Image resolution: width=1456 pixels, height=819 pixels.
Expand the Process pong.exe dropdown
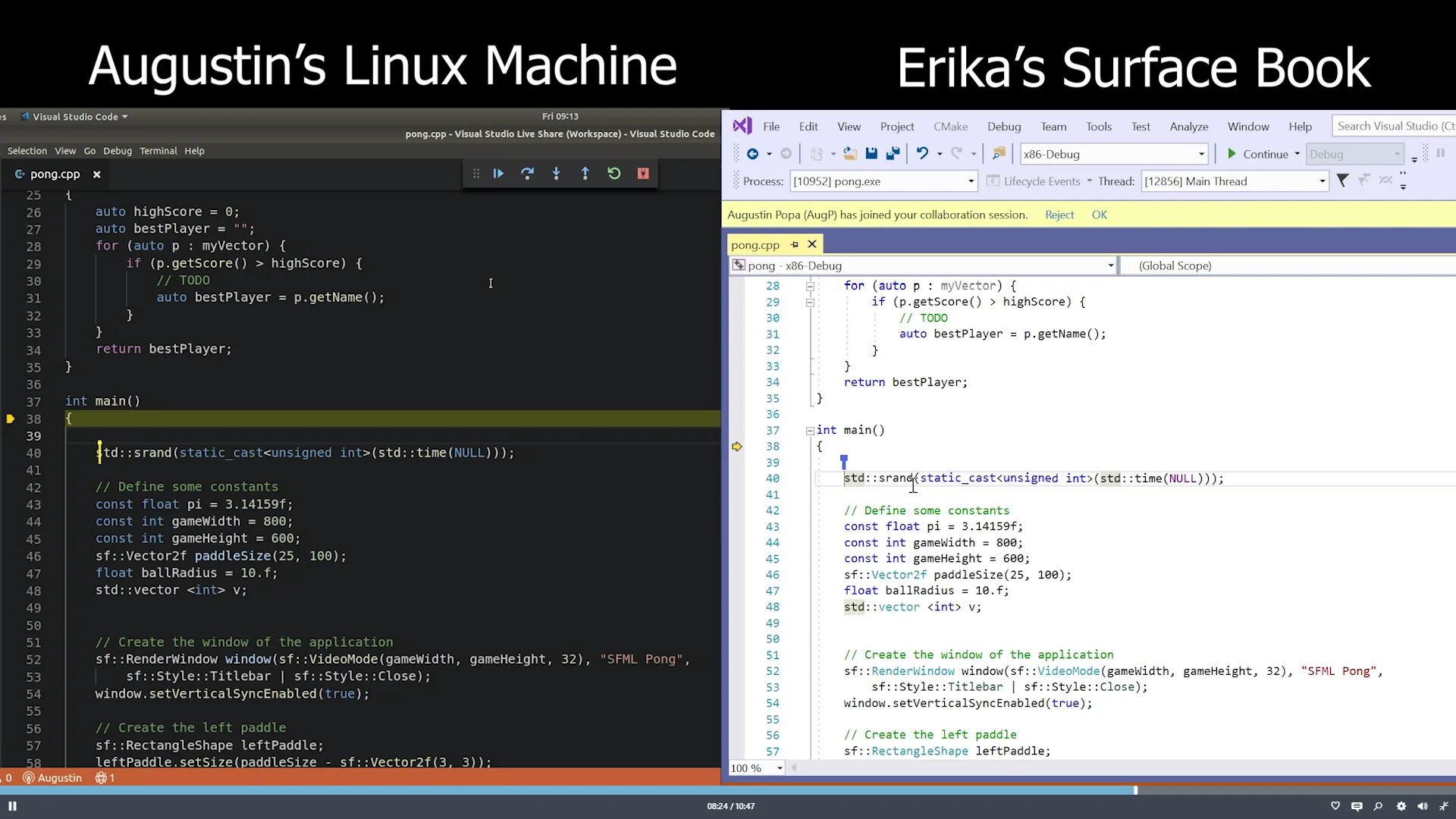[x=970, y=181]
